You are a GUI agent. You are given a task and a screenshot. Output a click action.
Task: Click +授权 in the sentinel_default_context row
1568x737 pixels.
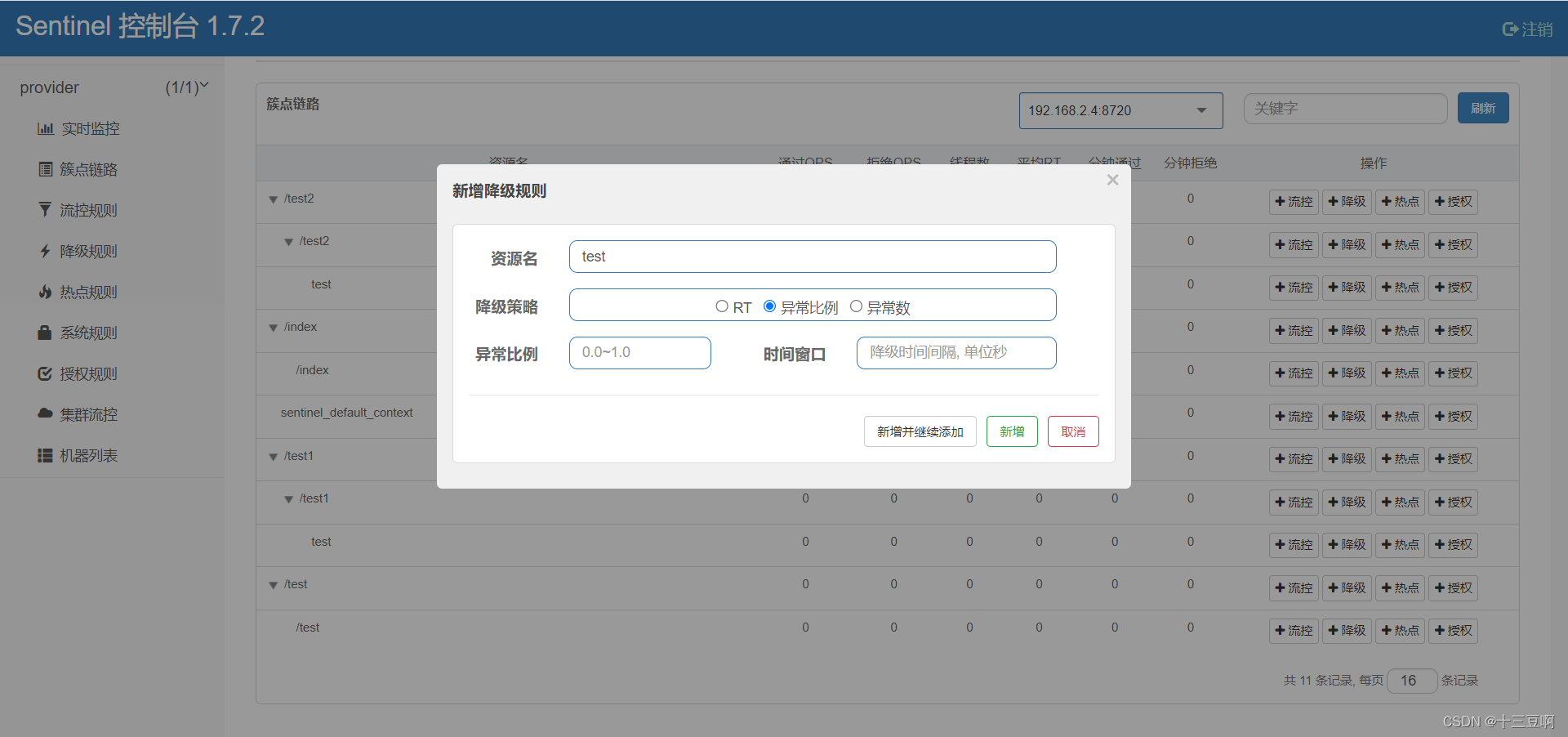pyautogui.click(x=1453, y=417)
